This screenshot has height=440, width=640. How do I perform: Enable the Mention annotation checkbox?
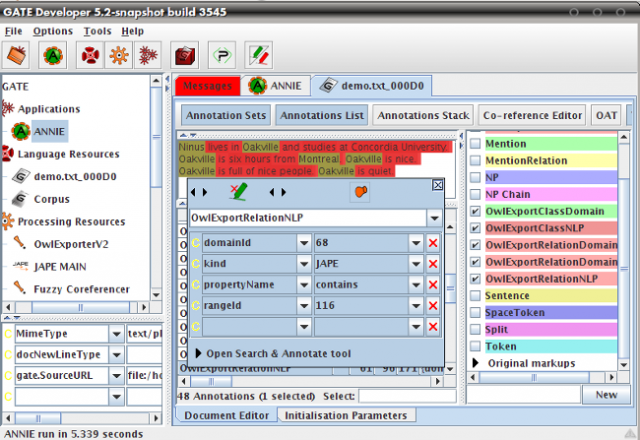point(475,144)
